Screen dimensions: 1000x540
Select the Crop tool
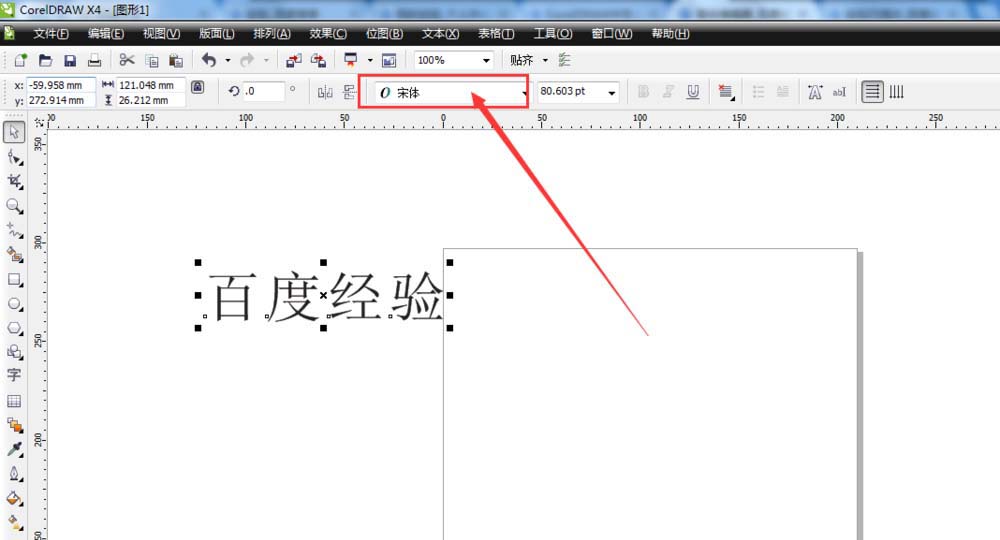click(x=15, y=181)
